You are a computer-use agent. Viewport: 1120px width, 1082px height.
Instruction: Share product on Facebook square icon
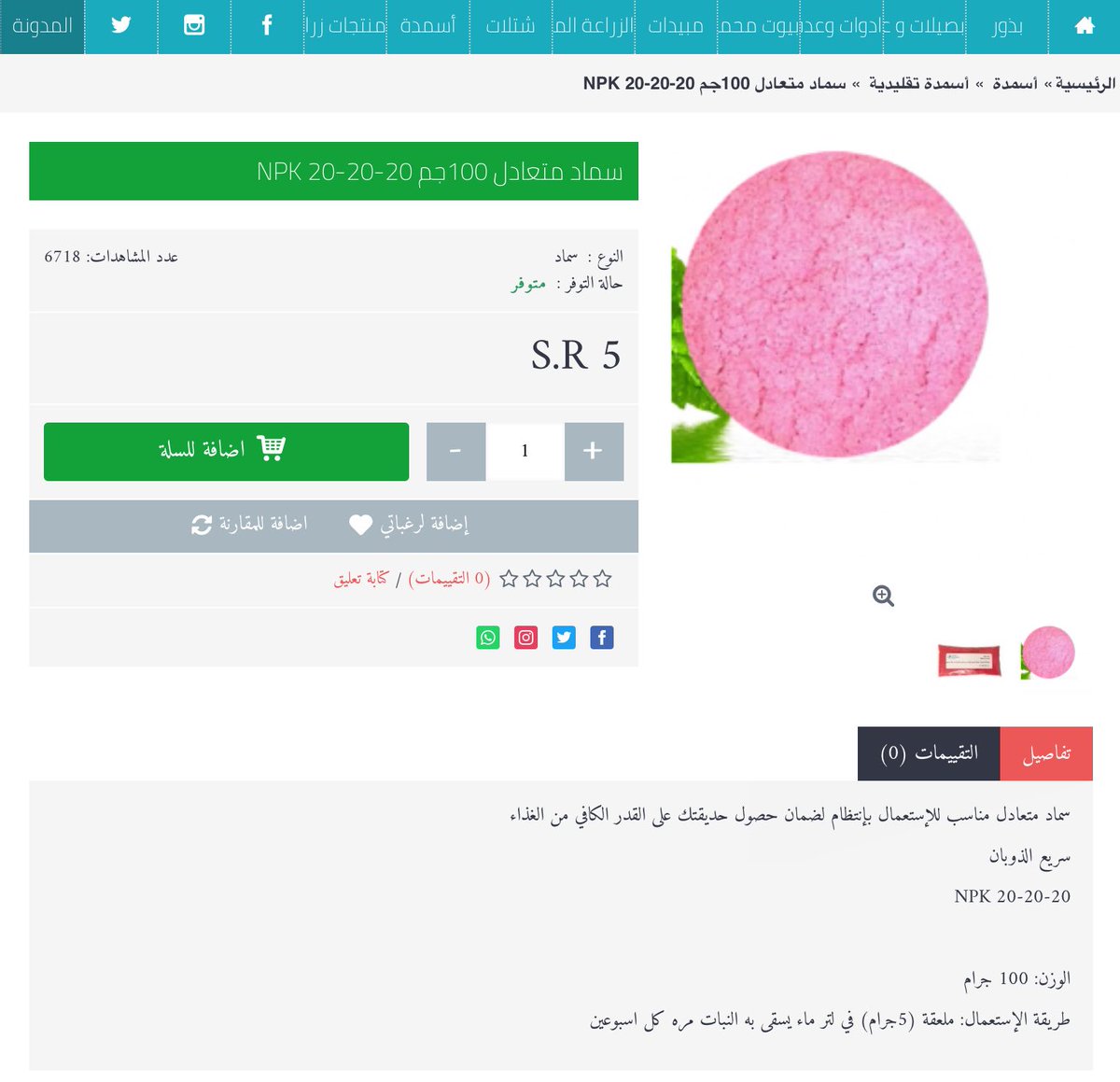[x=602, y=638]
